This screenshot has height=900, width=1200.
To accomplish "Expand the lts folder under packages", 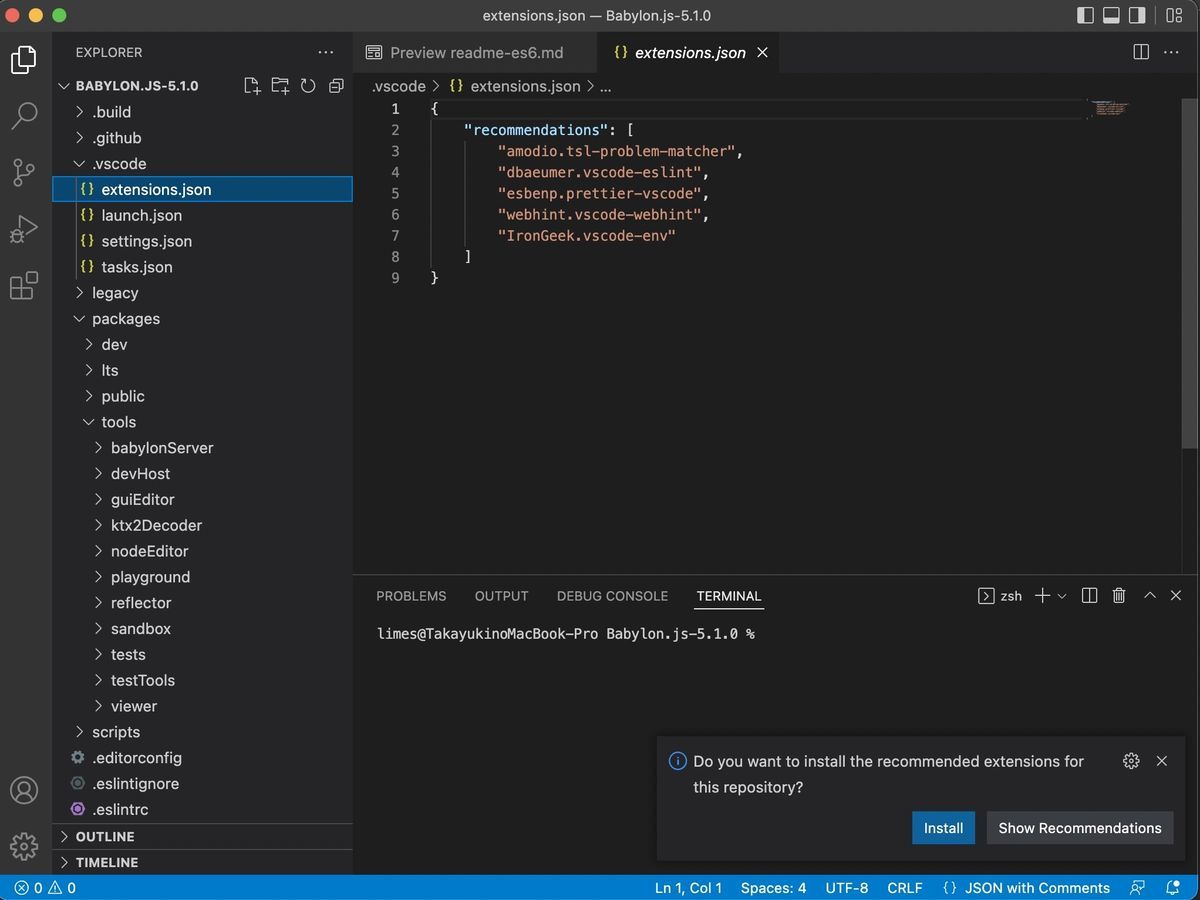I will point(108,370).
